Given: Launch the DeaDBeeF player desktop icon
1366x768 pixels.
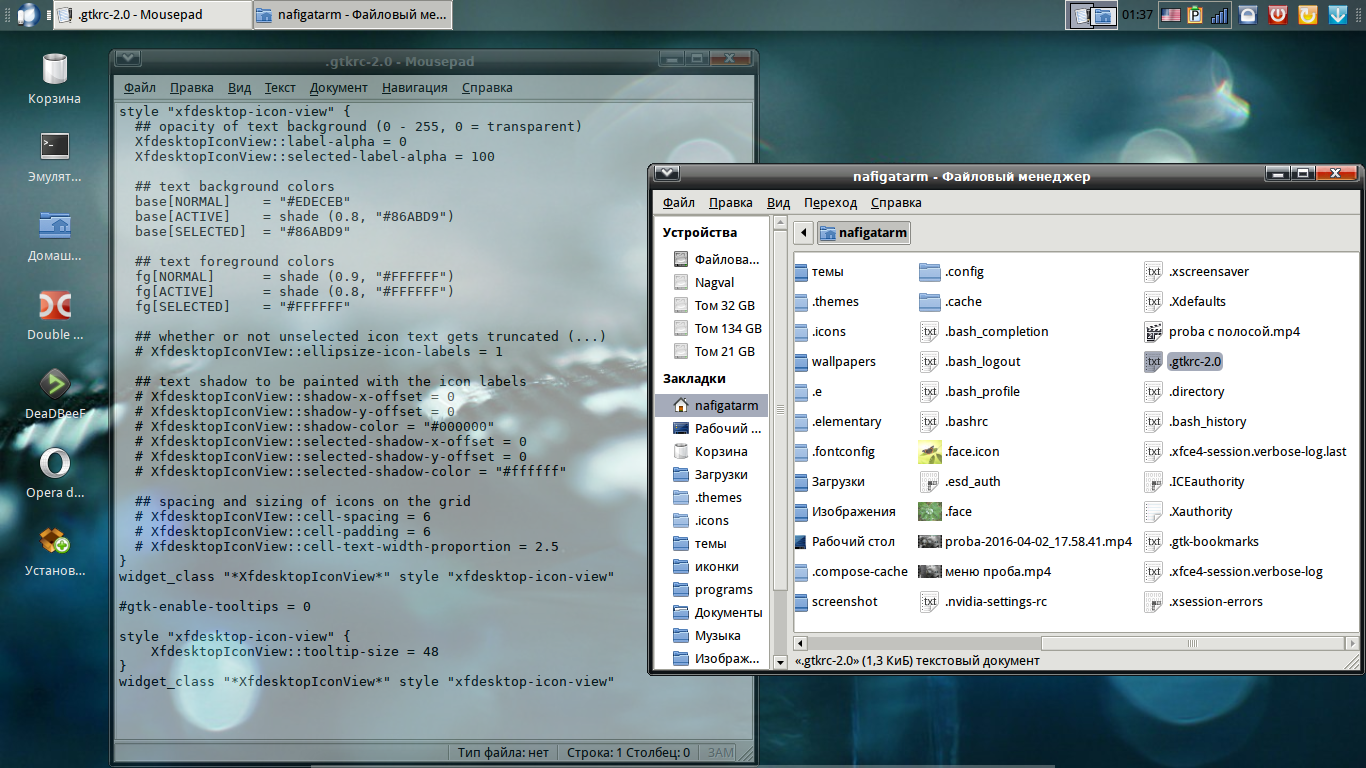Looking at the screenshot, I should [x=54, y=384].
